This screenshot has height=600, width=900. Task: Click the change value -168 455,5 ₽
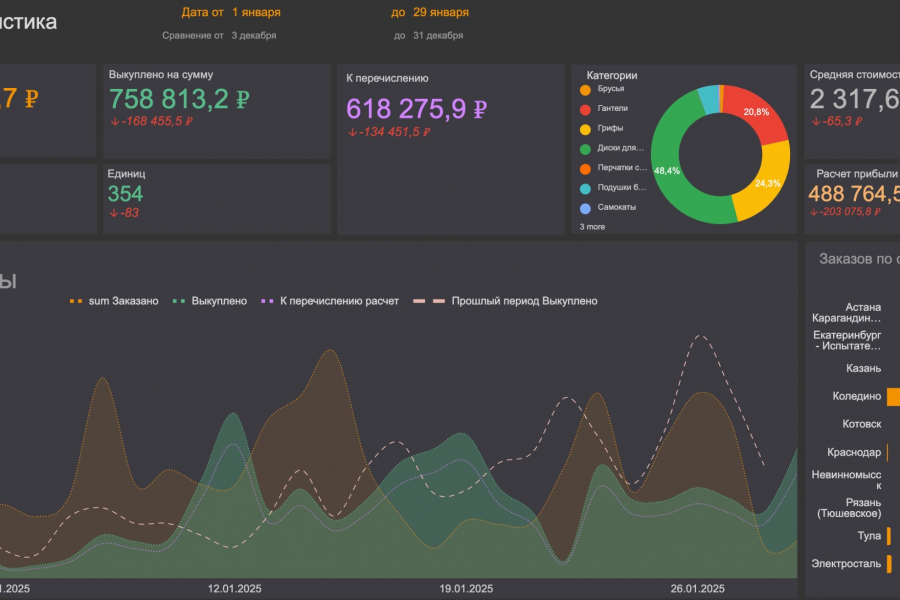click(x=152, y=121)
